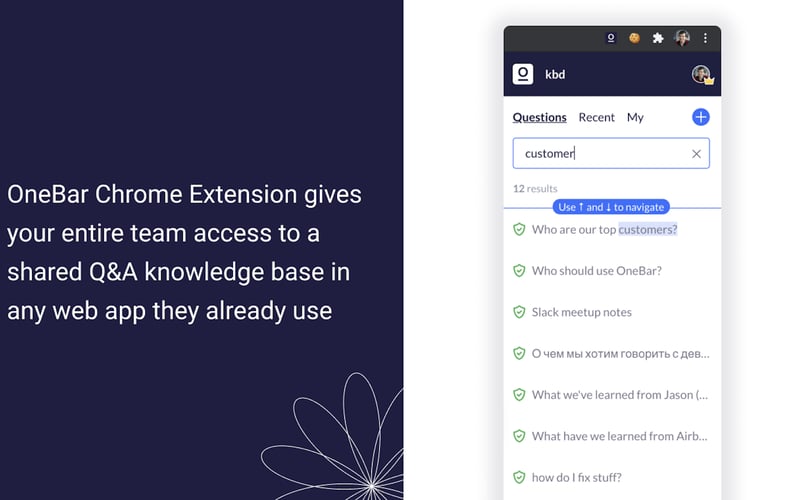Focus the search field containing customer
The height and width of the screenshot is (500, 800).
(x=611, y=154)
